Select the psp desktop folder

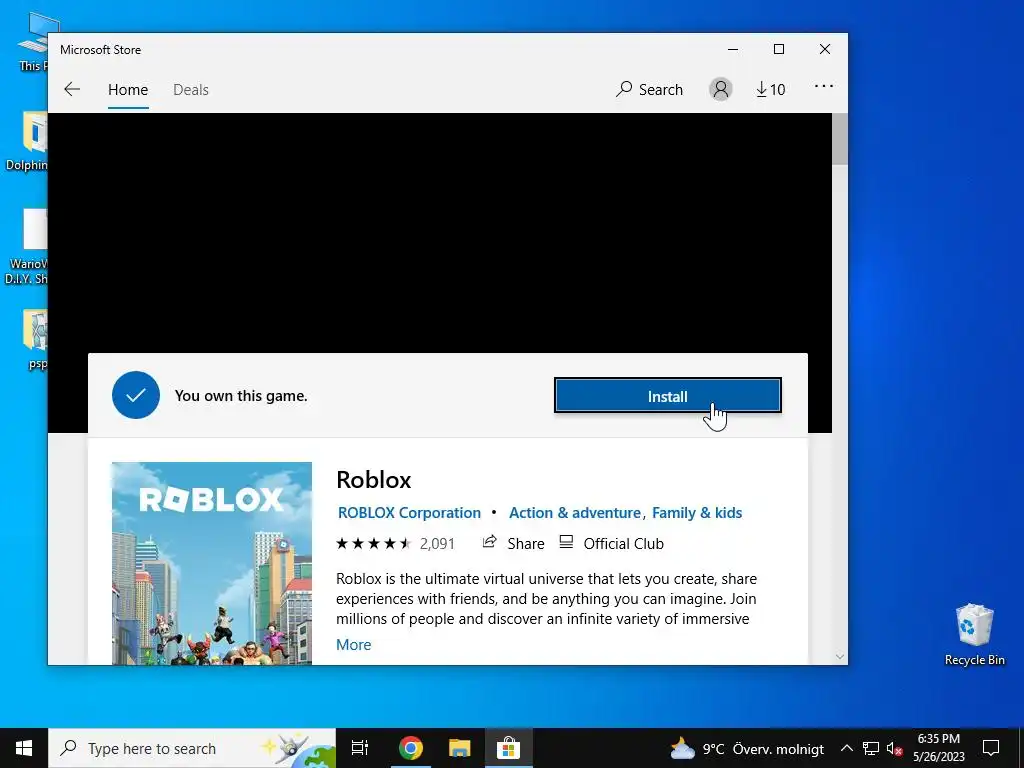coord(35,340)
